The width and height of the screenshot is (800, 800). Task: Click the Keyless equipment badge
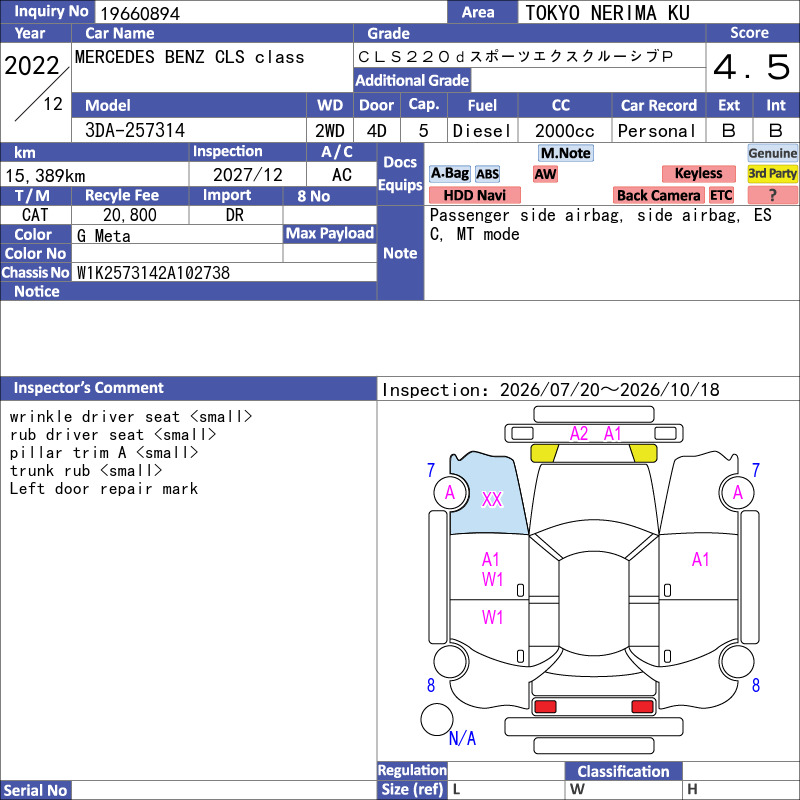pos(698,173)
